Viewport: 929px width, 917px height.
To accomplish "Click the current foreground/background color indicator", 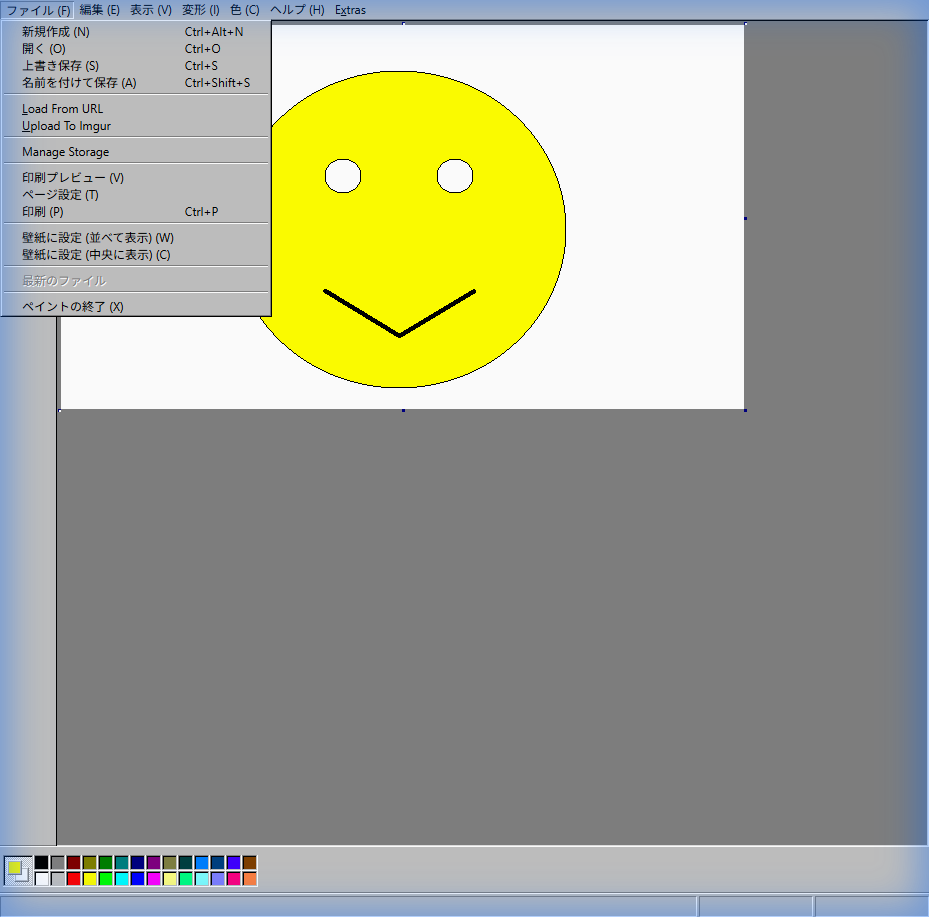I will click(18, 870).
